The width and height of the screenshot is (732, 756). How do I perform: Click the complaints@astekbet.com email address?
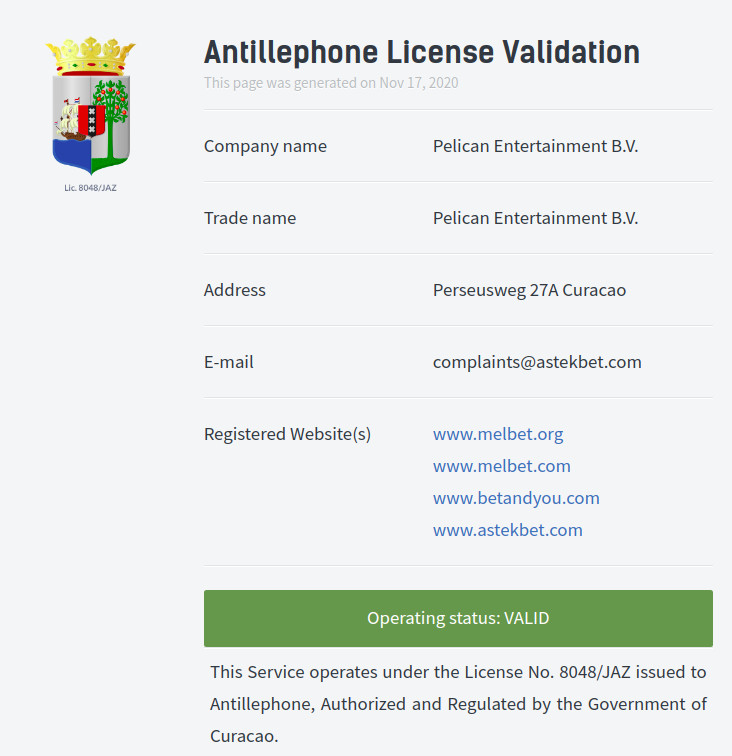coord(537,362)
